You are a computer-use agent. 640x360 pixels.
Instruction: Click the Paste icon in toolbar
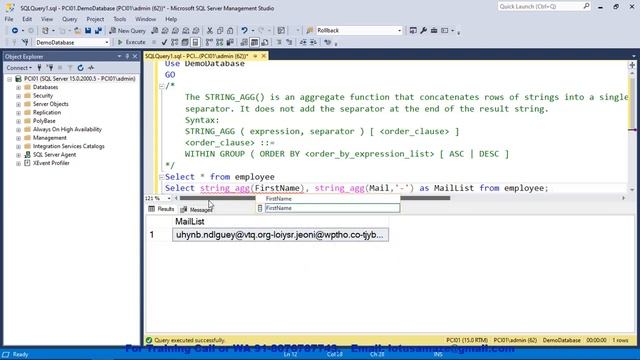(230, 31)
